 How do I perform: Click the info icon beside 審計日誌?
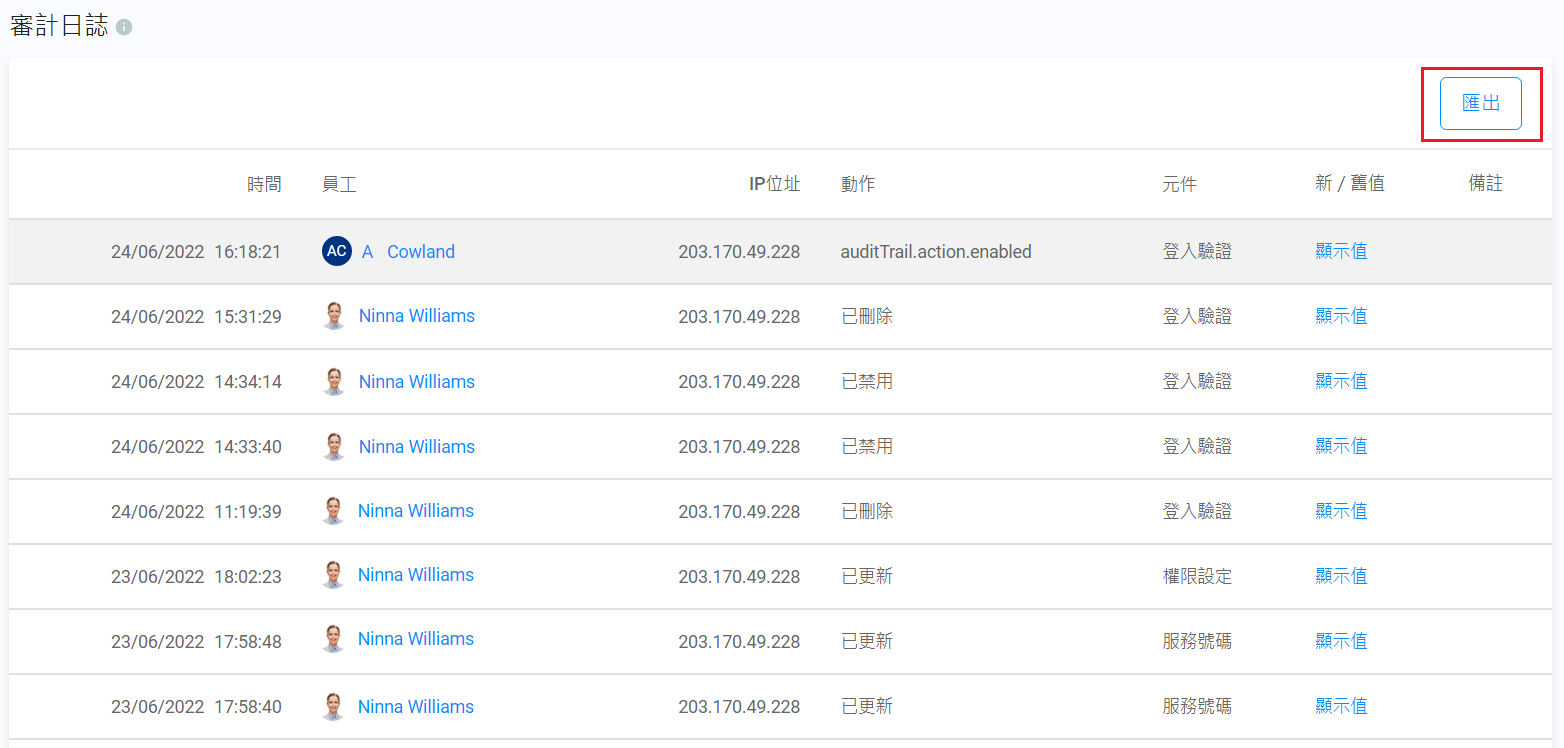coord(124,27)
